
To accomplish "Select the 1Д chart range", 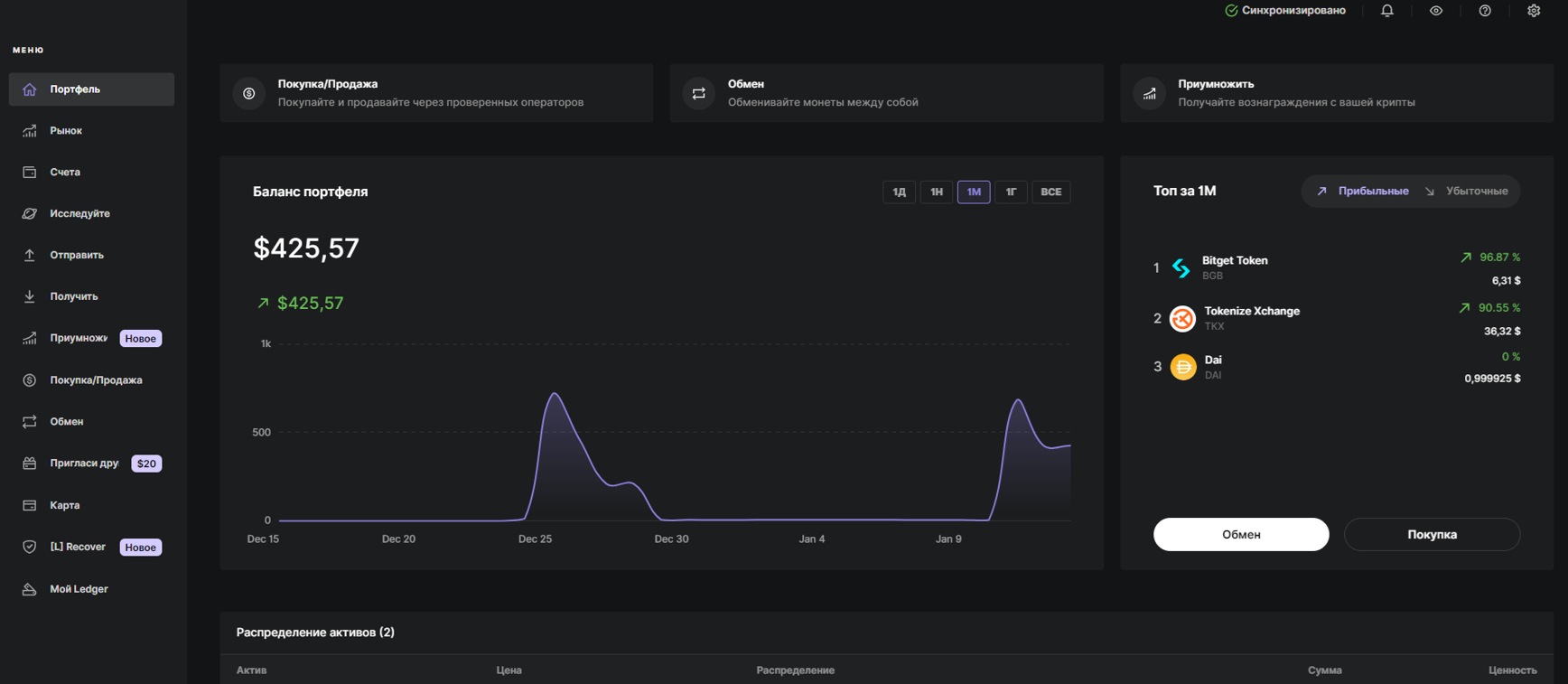I will 899,192.
